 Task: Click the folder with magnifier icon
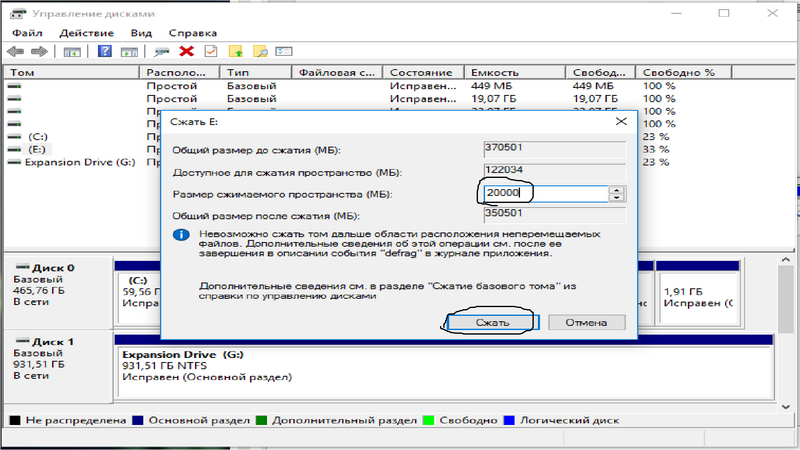click(260, 51)
